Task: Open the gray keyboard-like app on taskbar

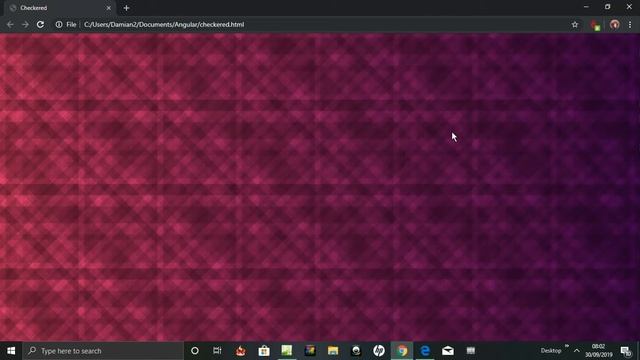Action: pyautogui.click(x=471, y=351)
